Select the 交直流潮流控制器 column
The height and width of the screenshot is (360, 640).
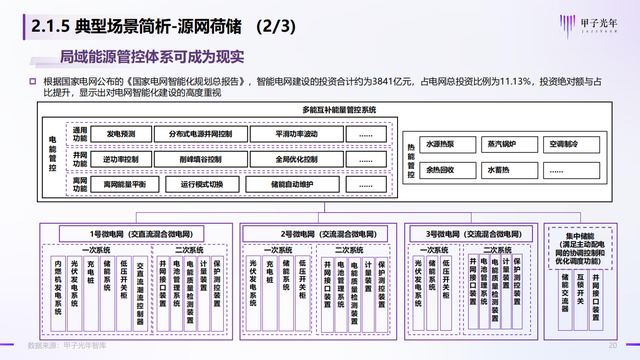(x=140, y=293)
